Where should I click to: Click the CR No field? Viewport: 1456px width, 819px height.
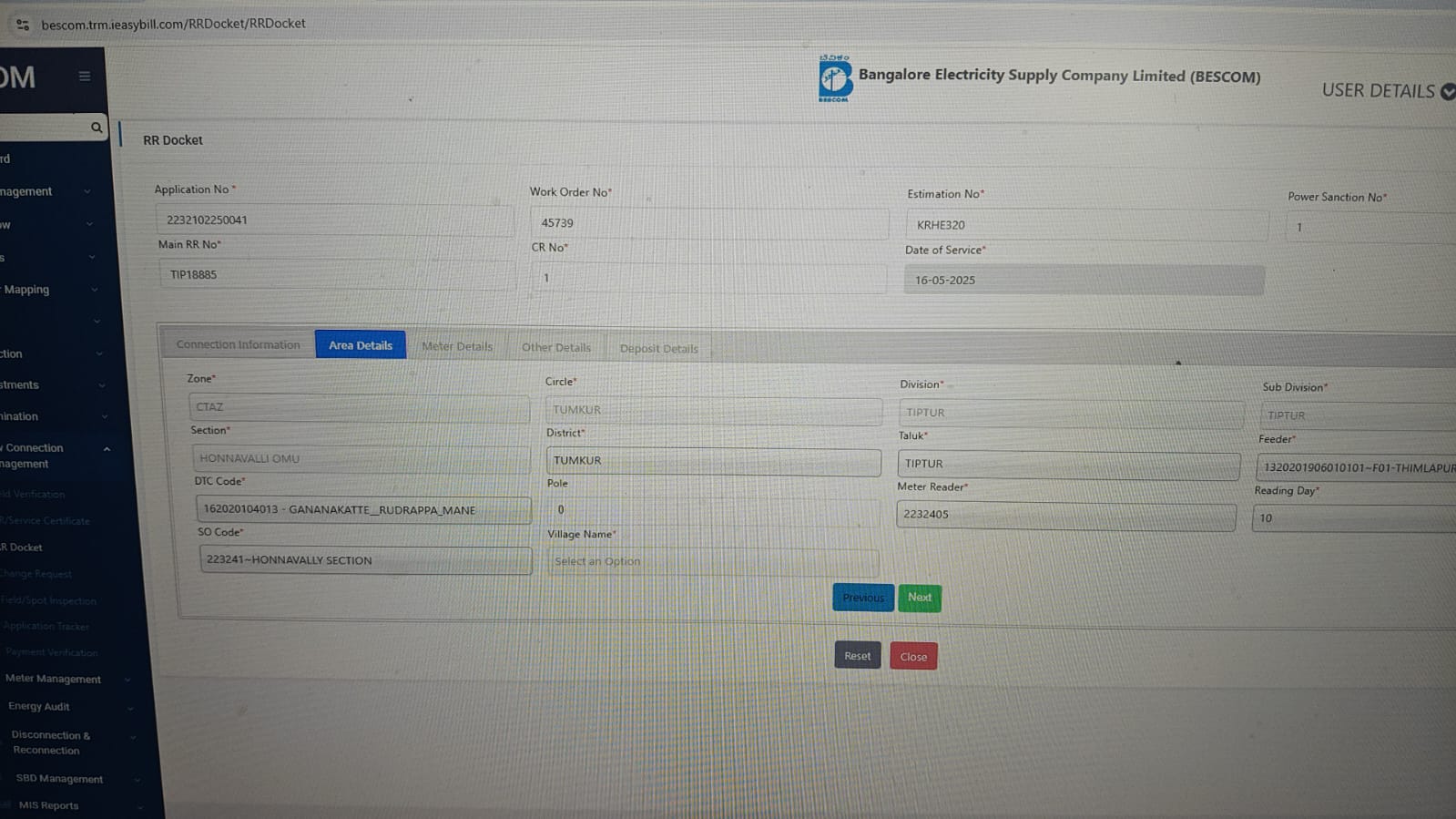(x=708, y=278)
